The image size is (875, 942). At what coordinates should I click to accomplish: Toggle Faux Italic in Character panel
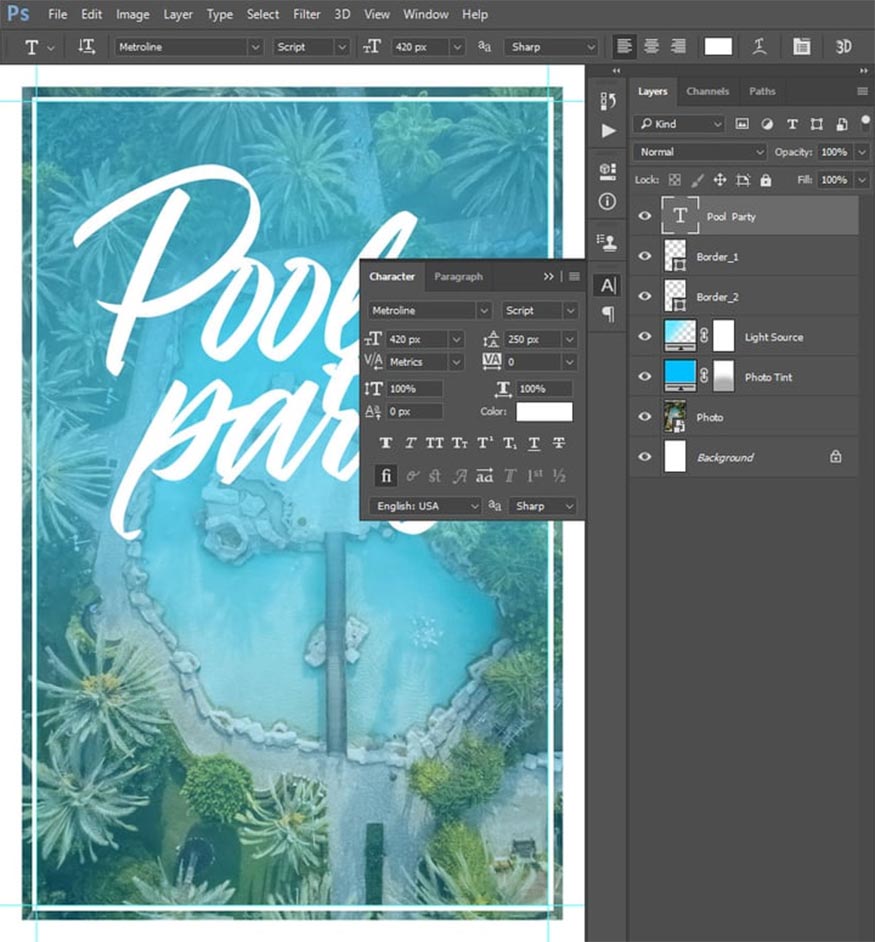410,443
